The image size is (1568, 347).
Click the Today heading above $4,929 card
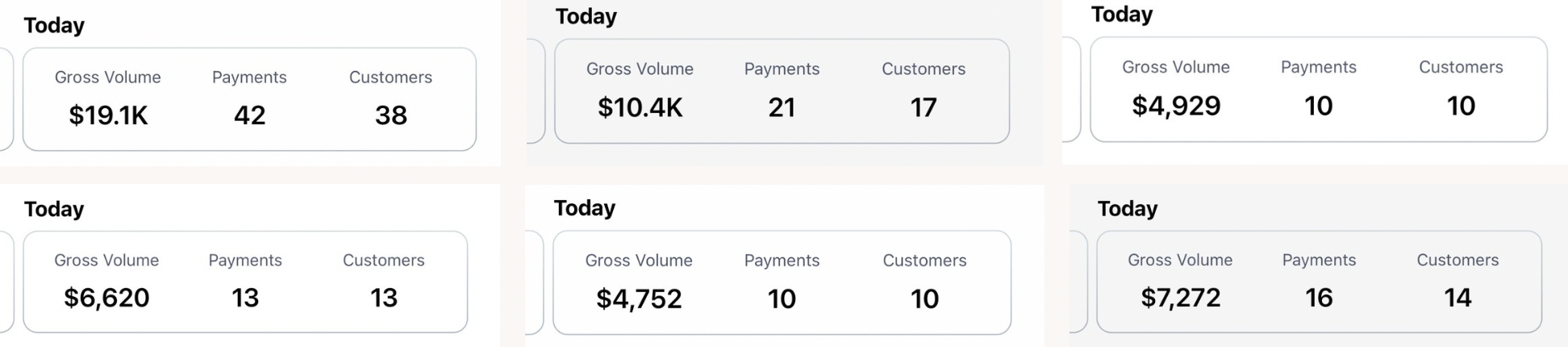tap(1122, 15)
